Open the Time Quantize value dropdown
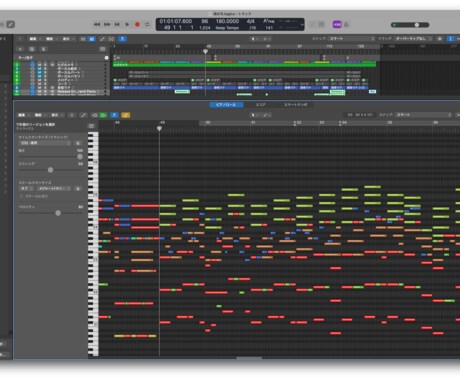Screen dimensions: 460x380 pyautogui.click(x=45, y=143)
